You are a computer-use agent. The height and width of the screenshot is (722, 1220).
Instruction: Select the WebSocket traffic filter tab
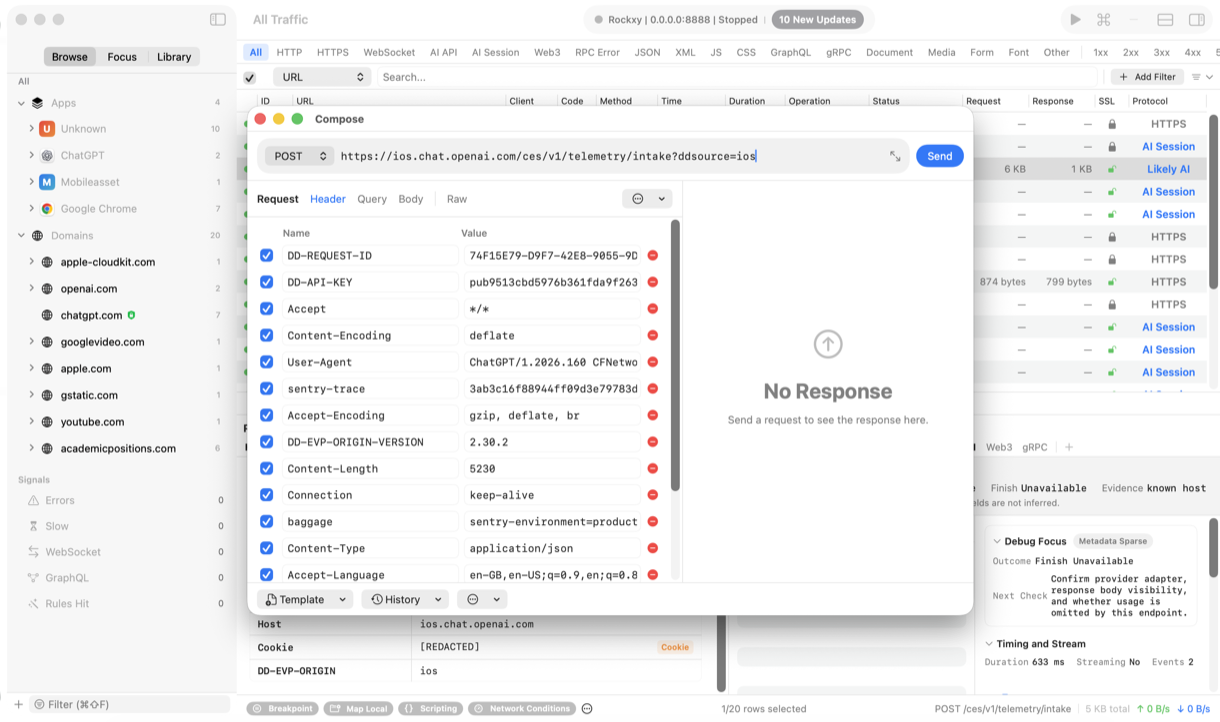click(389, 52)
